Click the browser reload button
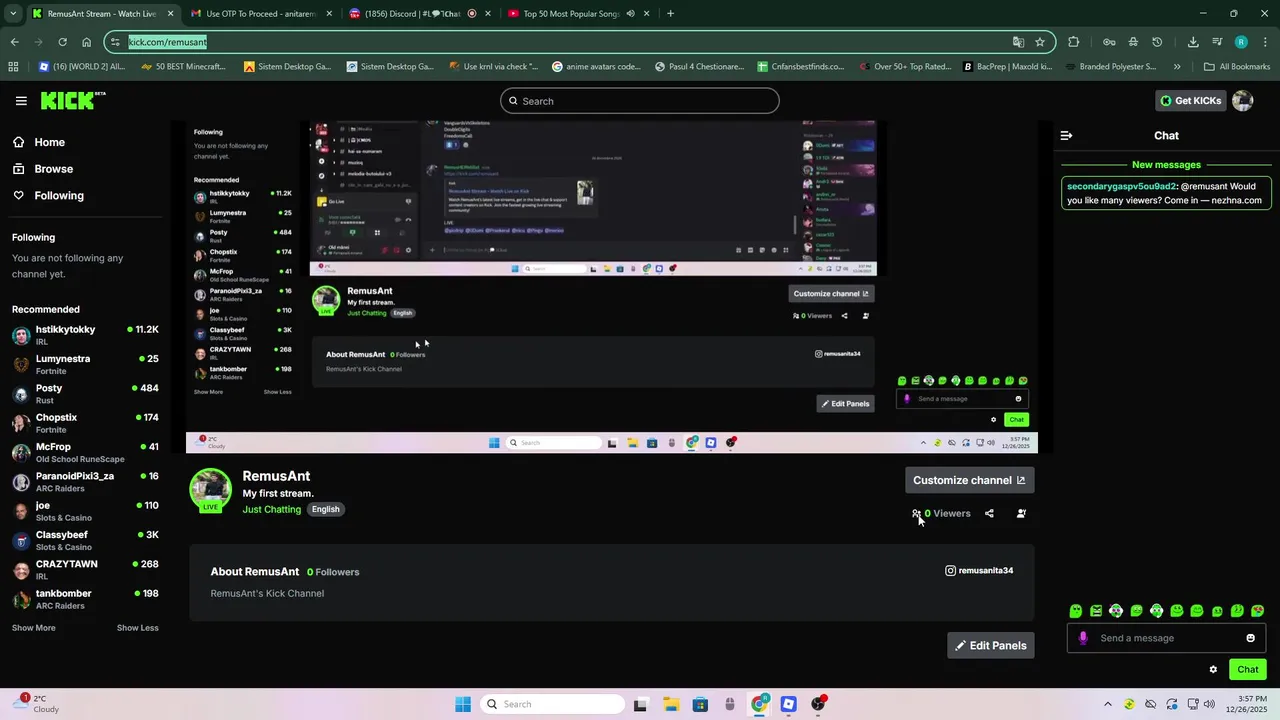This screenshot has width=1280, height=720. pos(62,42)
